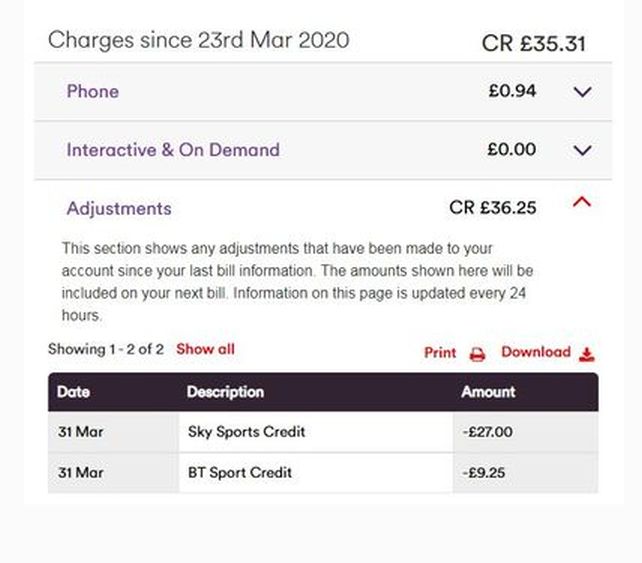Select the Date column header
The height and width of the screenshot is (563, 642).
pyautogui.click(x=73, y=392)
